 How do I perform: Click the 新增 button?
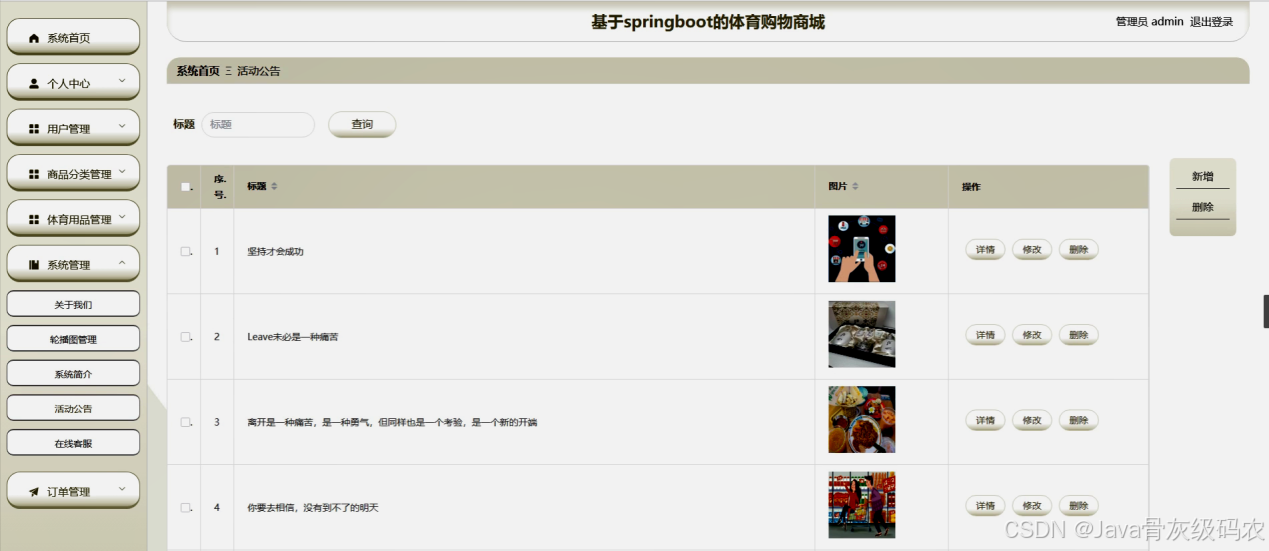pos(1202,177)
